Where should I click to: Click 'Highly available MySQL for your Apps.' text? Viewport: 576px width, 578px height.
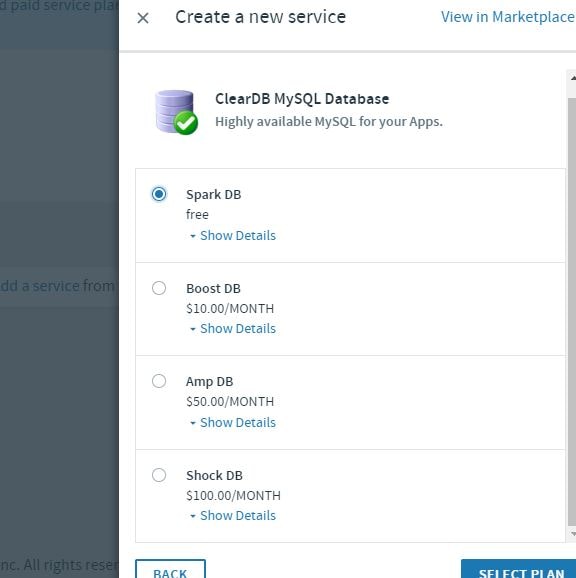pyautogui.click(x=329, y=122)
